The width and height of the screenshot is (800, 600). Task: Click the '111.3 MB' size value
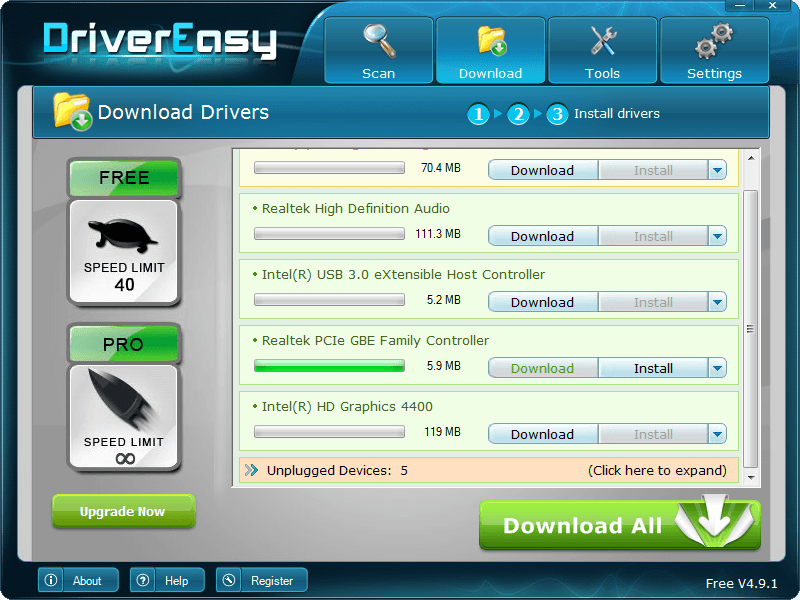(438, 234)
